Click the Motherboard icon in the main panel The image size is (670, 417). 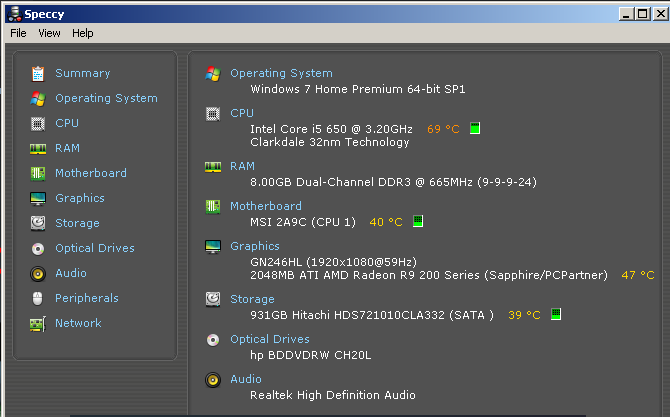213,207
